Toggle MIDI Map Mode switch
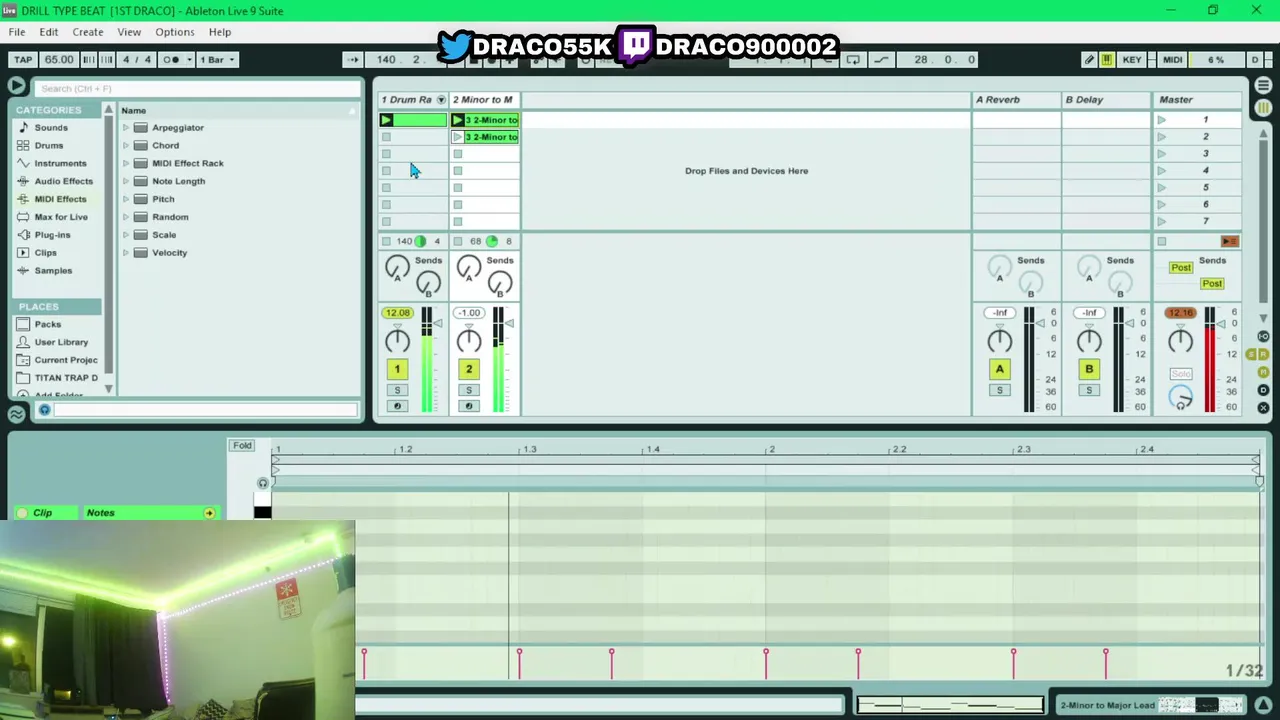The height and width of the screenshot is (720, 1280). pyautogui.click(x=1172, y=60)
